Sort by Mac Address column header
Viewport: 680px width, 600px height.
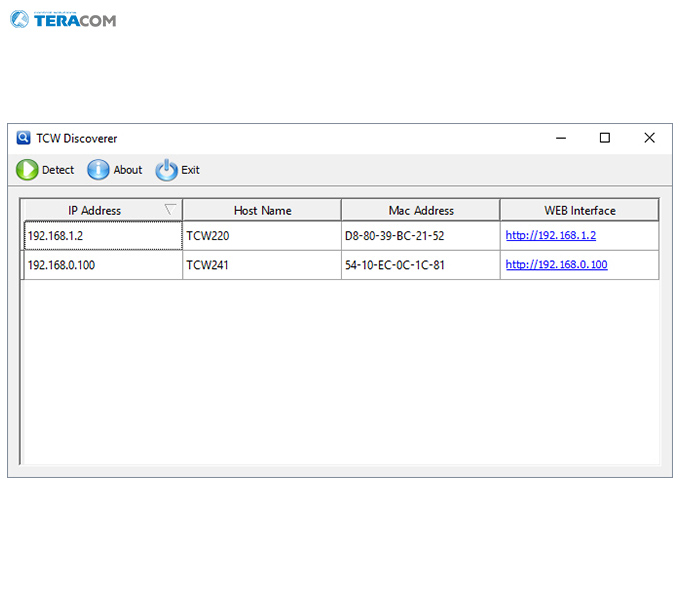click(420, 210)
